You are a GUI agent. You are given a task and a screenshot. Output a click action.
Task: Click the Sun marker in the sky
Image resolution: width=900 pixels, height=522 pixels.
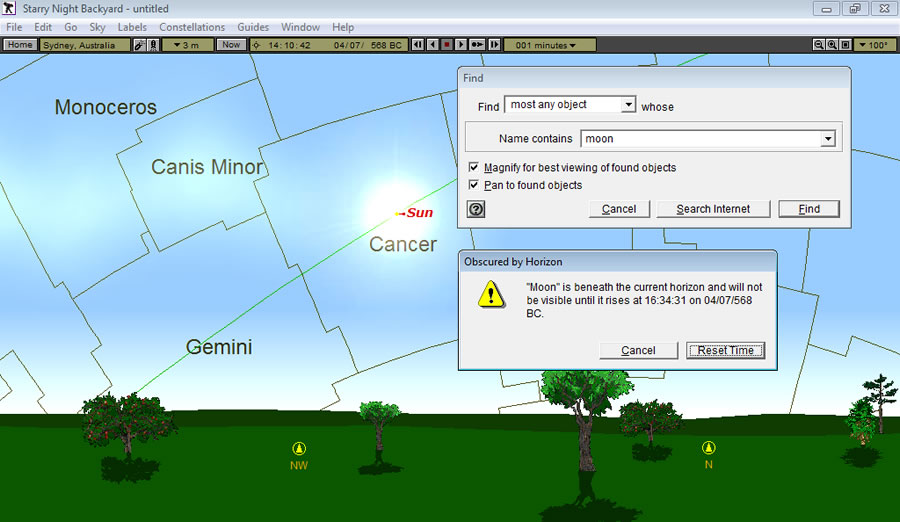point(397,214)
